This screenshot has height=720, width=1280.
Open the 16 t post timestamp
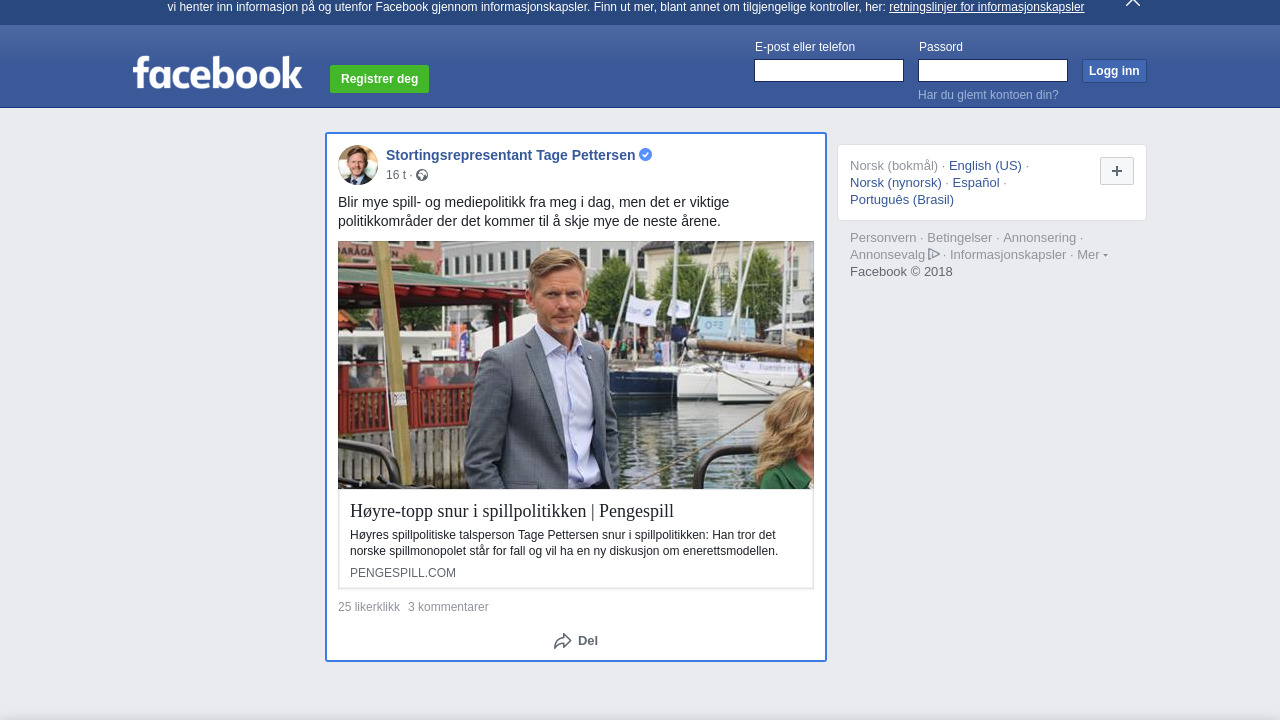click(396, 175)
